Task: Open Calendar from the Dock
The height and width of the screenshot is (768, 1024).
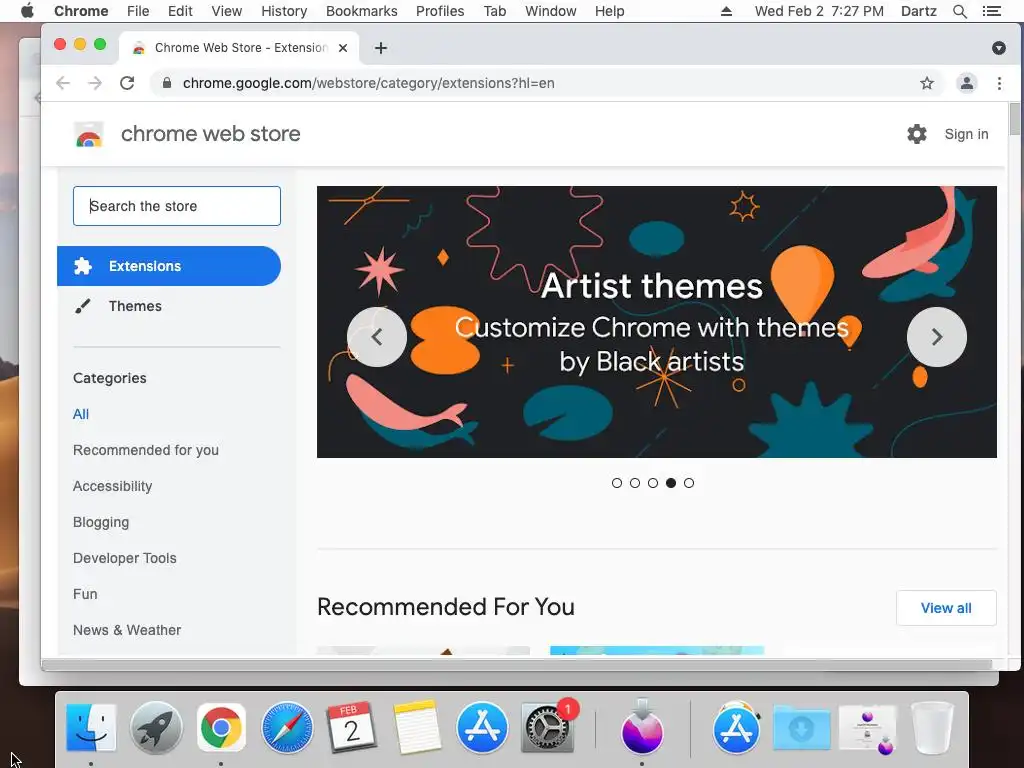Action: pos(351,728)
